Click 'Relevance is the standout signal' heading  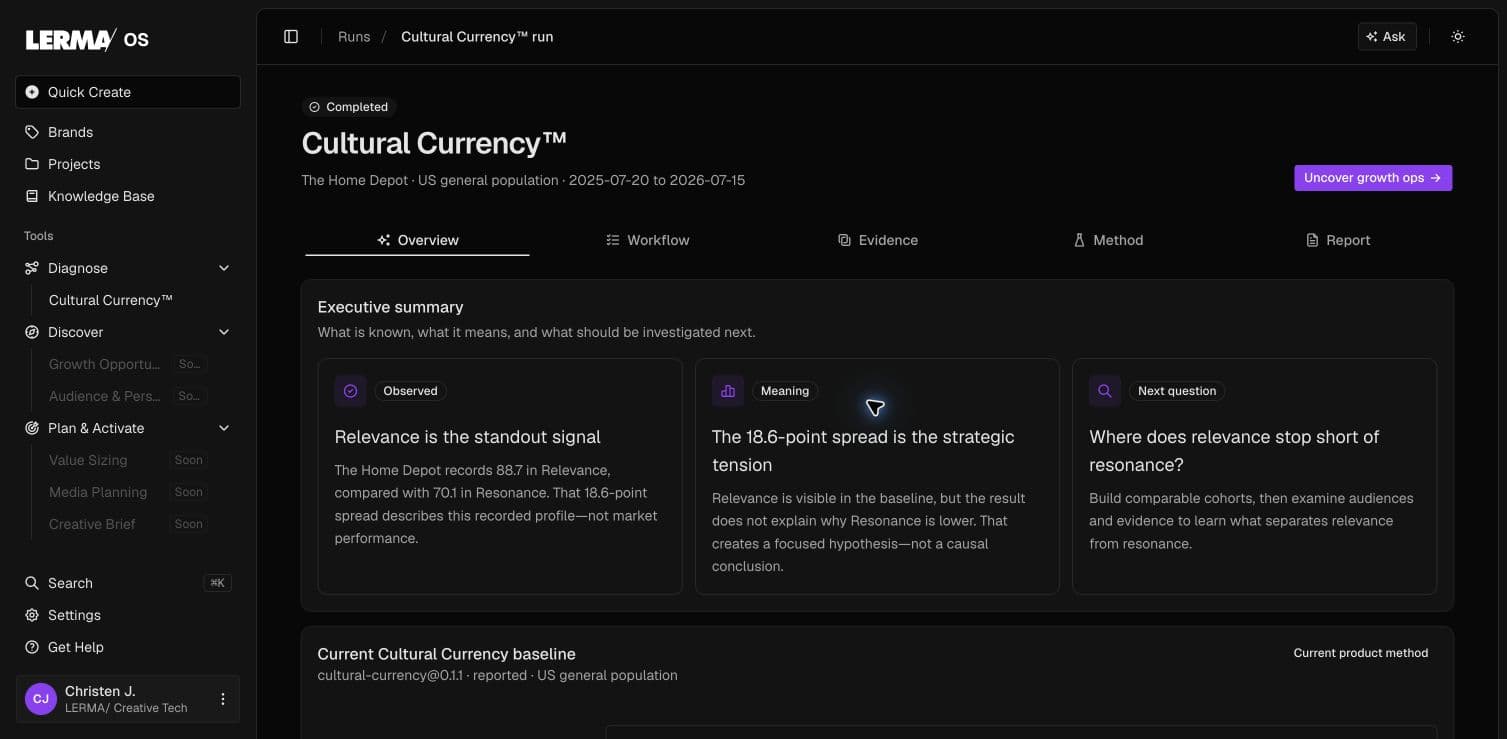pyautogui.click(x=467, y=437)
